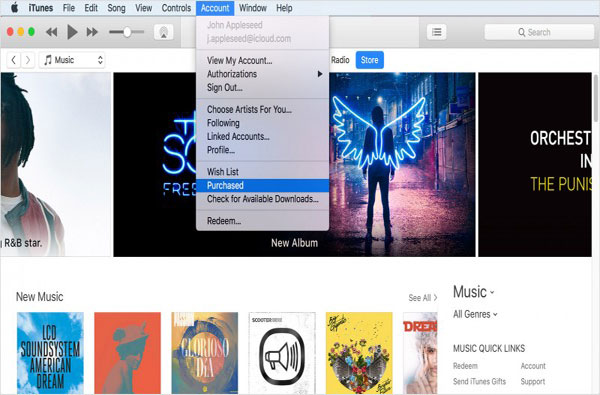The height and width of the screenshot is (395, 600).
Task: Open the Music media picker dropdown
Action: coord(72,60)
